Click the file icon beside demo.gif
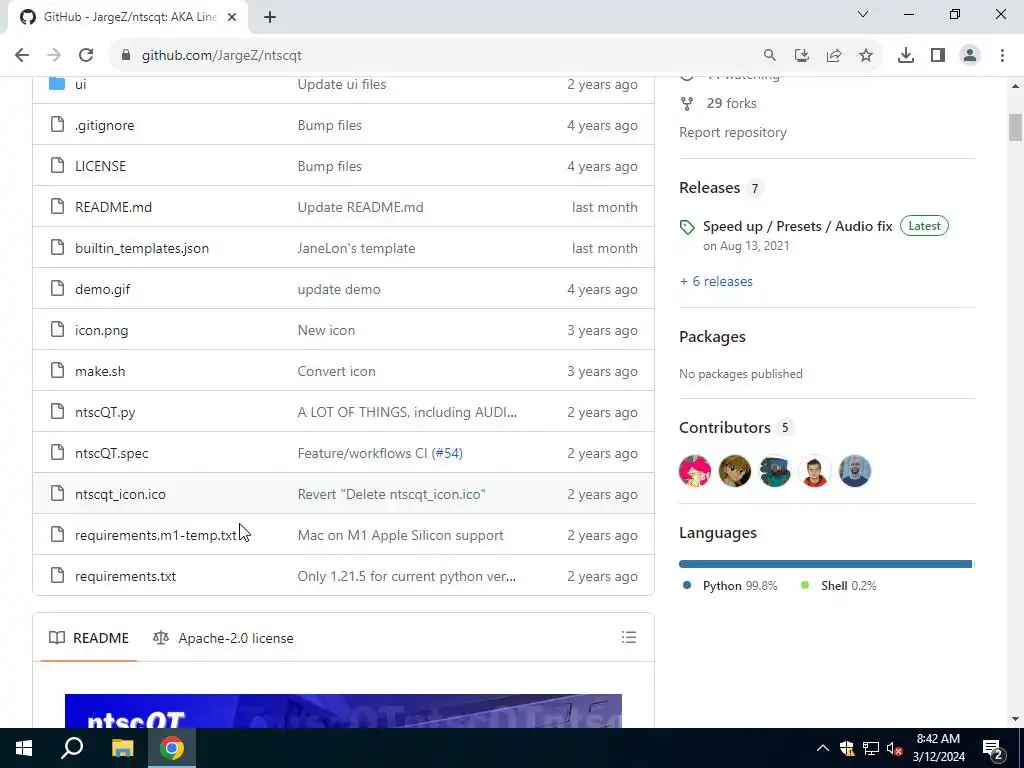The width and height of the screenshot is (1024, 768). (x=57, y=288)
